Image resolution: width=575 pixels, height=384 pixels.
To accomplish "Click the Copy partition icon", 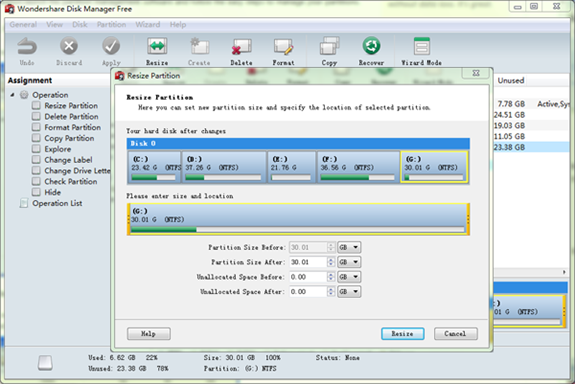I will click(329, 47).
